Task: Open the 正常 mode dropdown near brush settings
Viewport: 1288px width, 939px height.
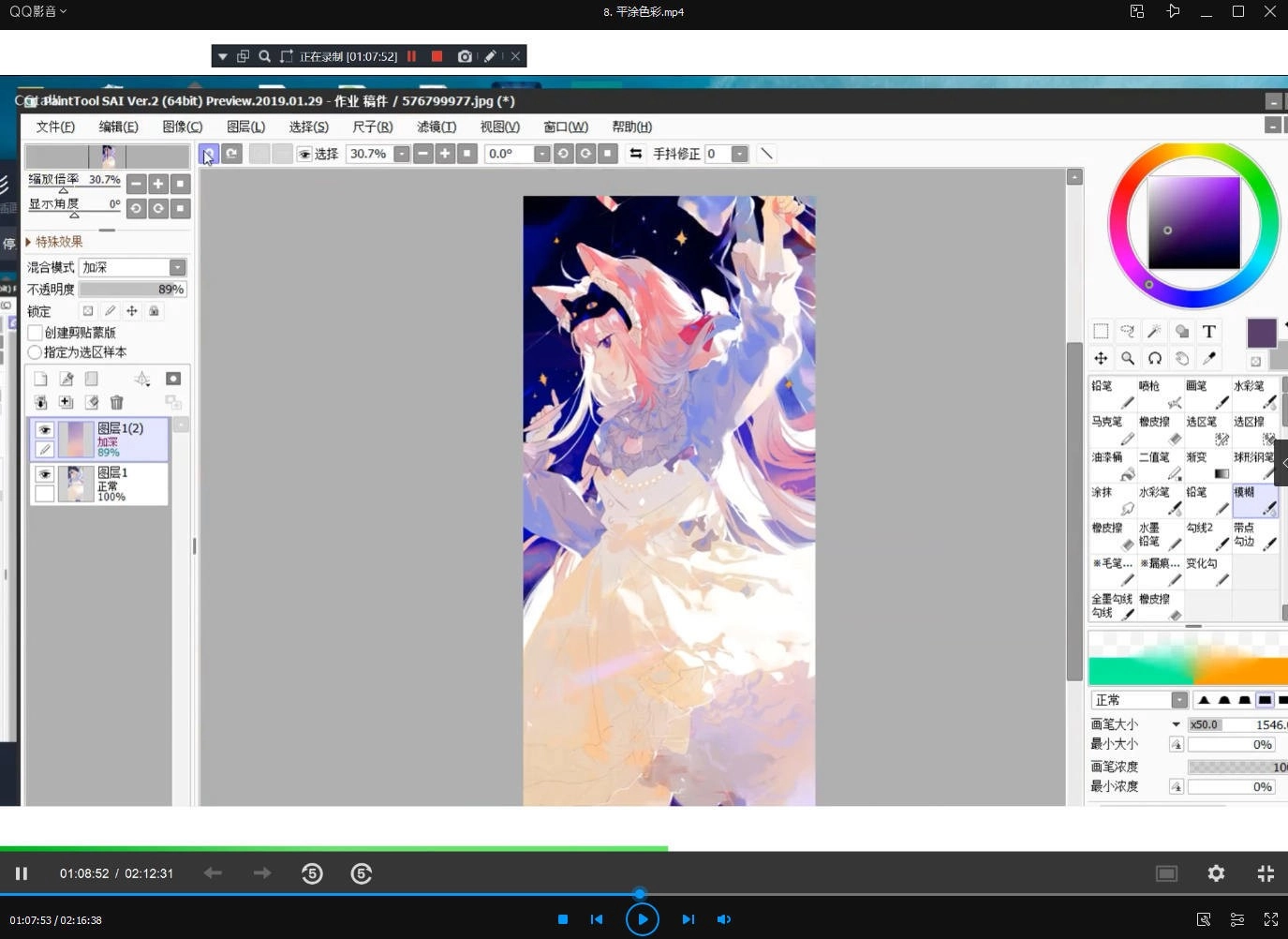Action: (1178, 699)
